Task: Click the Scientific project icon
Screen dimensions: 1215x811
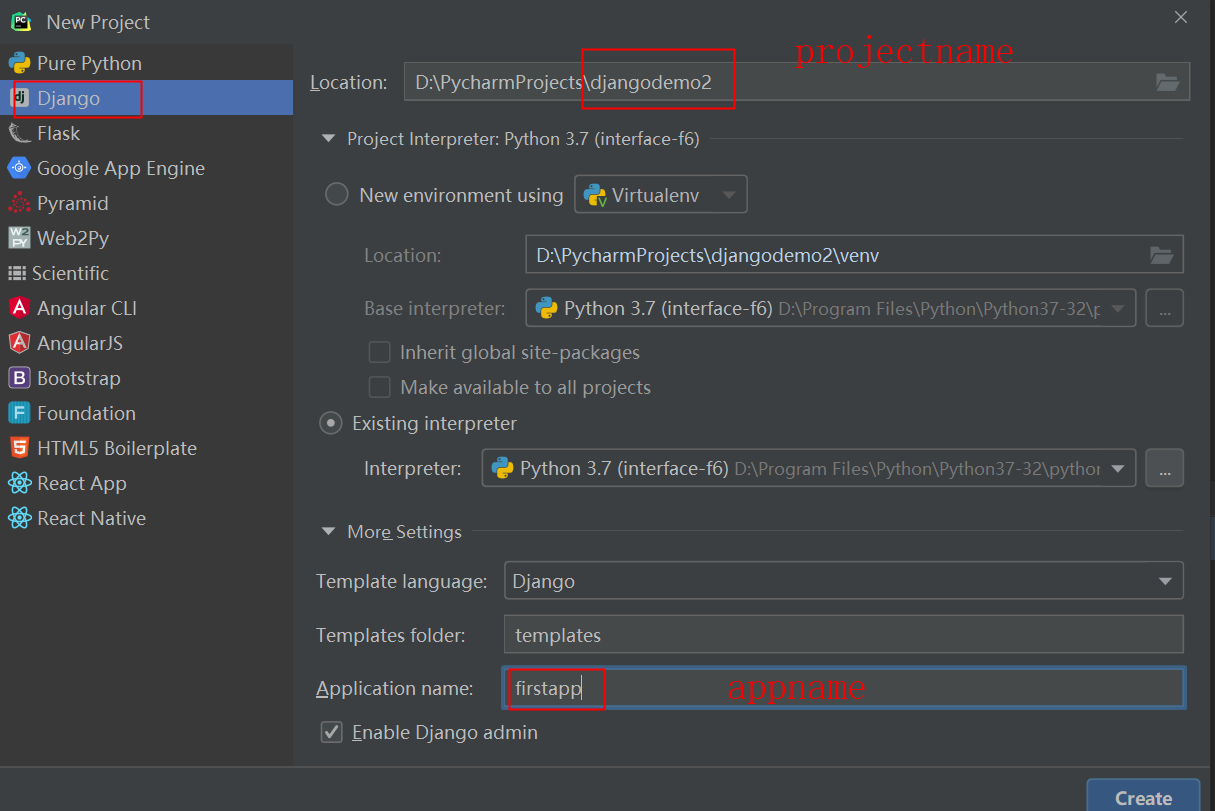Action: (17, 273)
